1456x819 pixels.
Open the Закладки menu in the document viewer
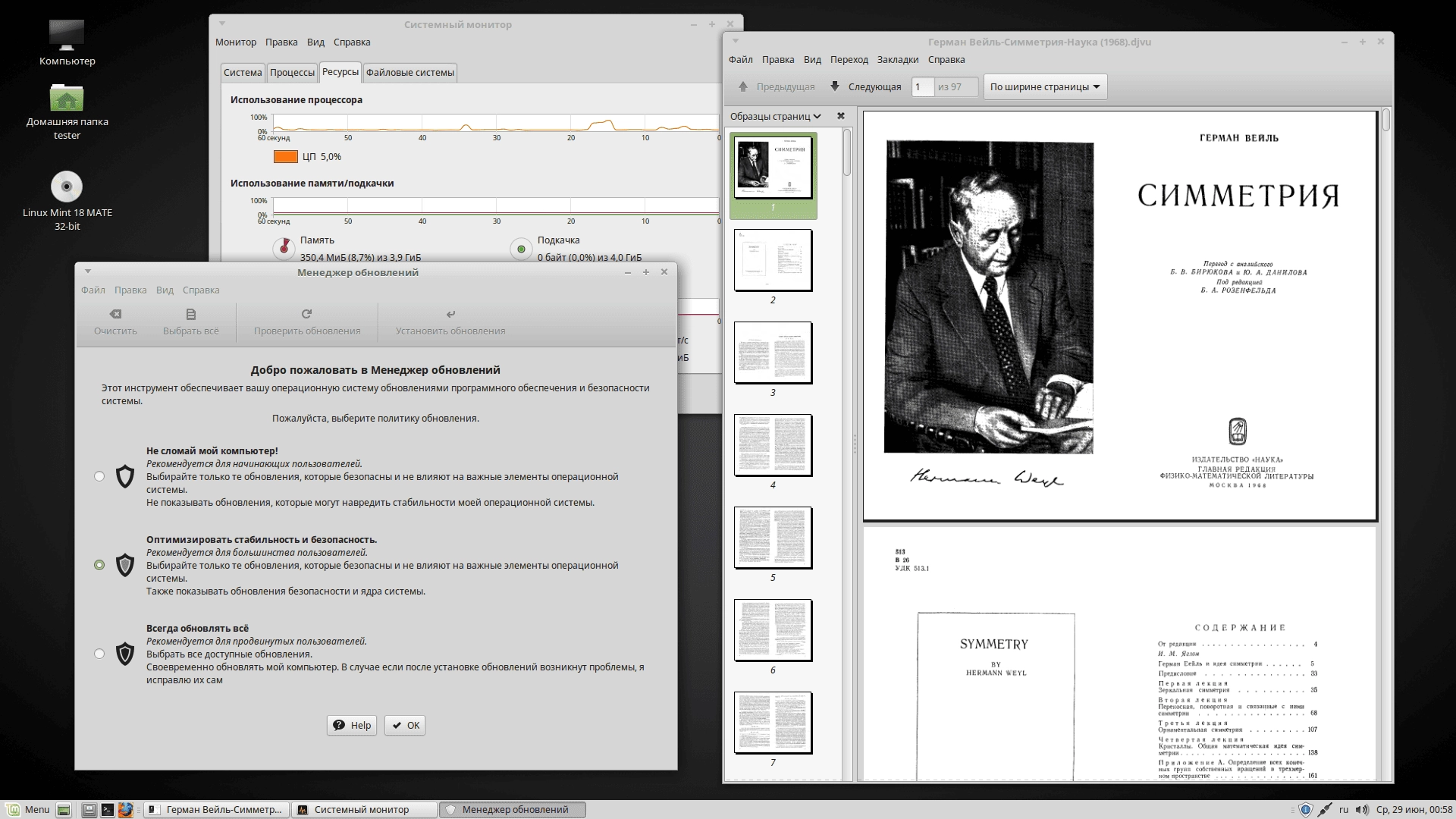(x=898, y=59)
